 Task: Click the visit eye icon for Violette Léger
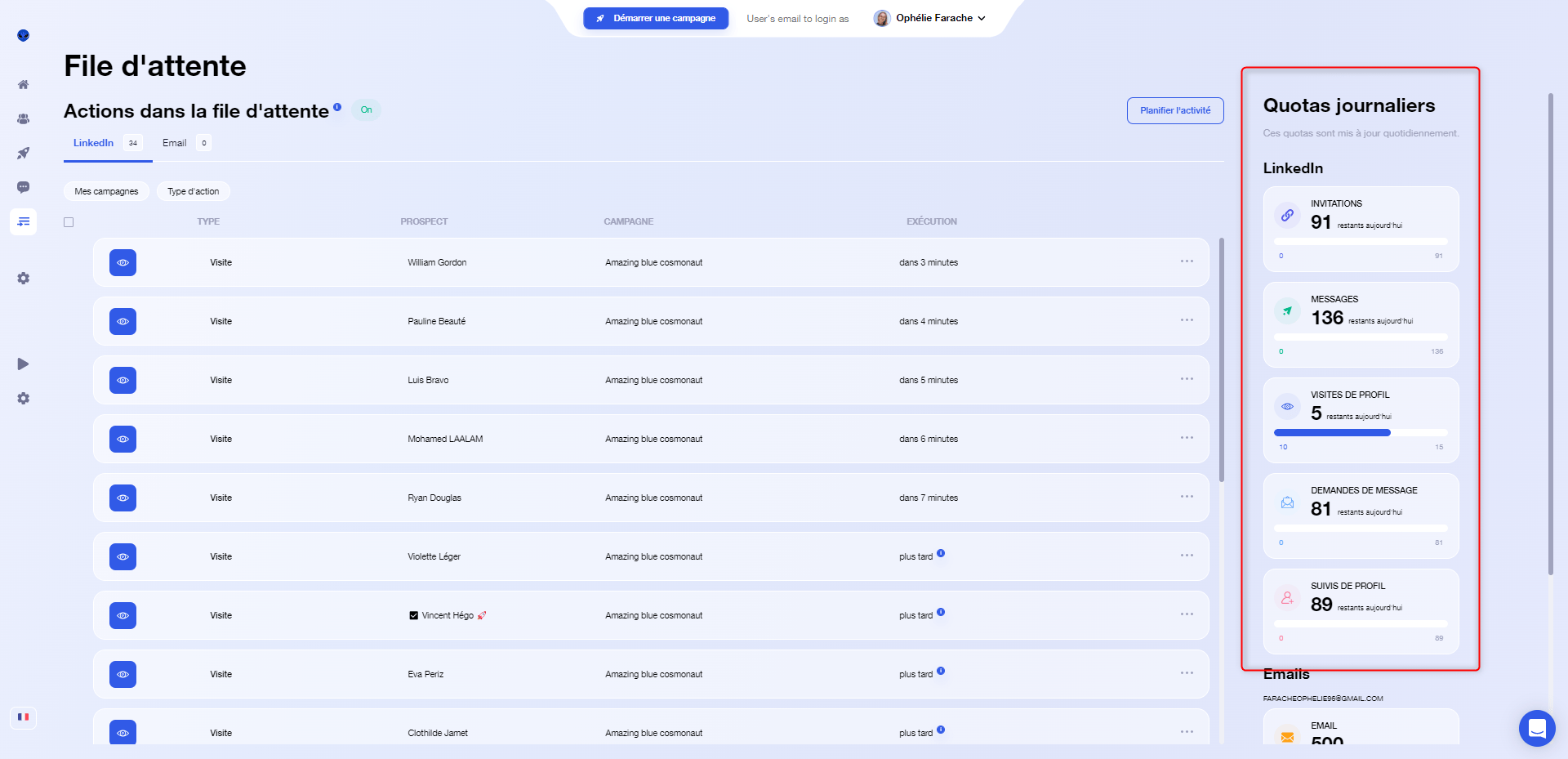coord(122,556)
